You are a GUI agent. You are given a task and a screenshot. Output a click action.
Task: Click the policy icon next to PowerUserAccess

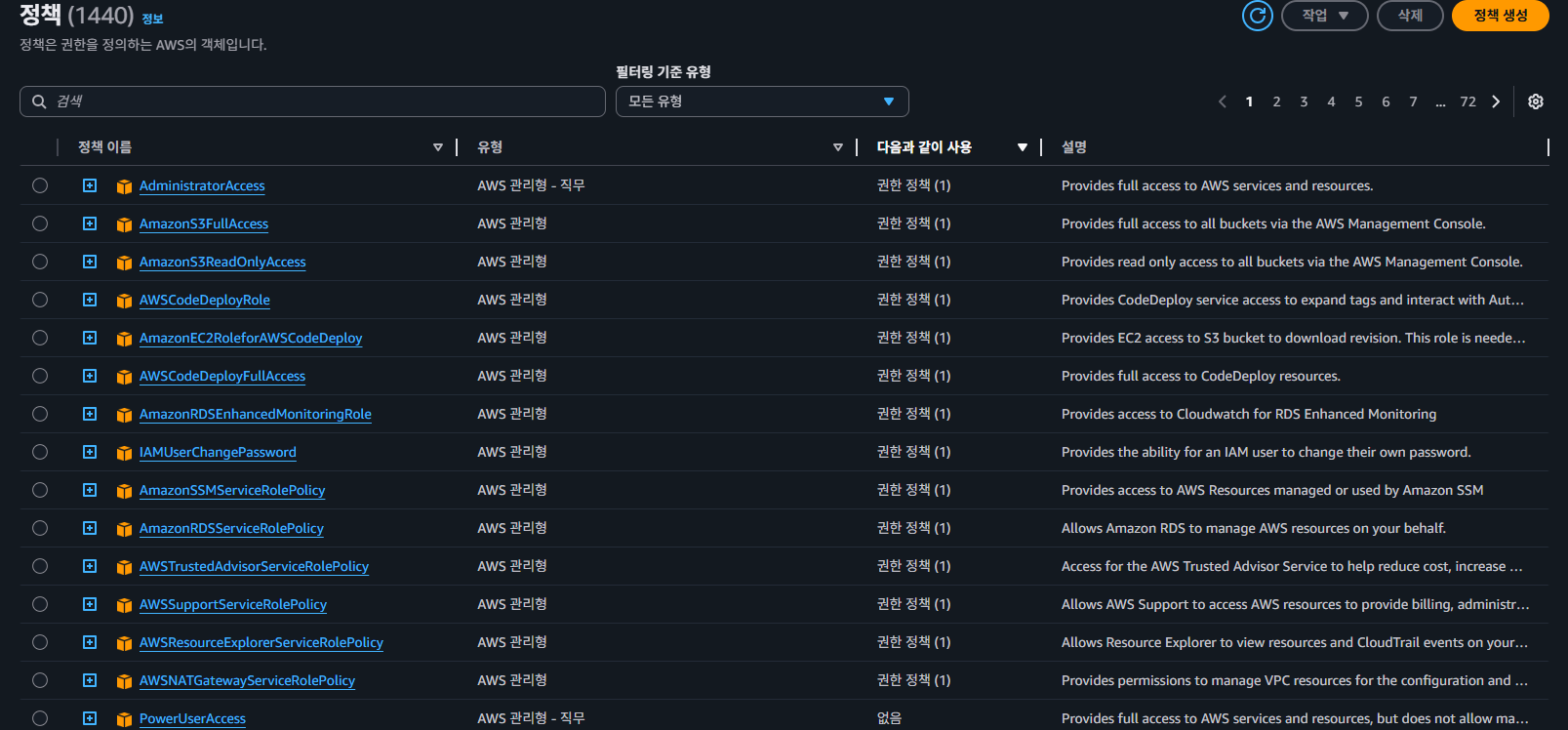124,719
